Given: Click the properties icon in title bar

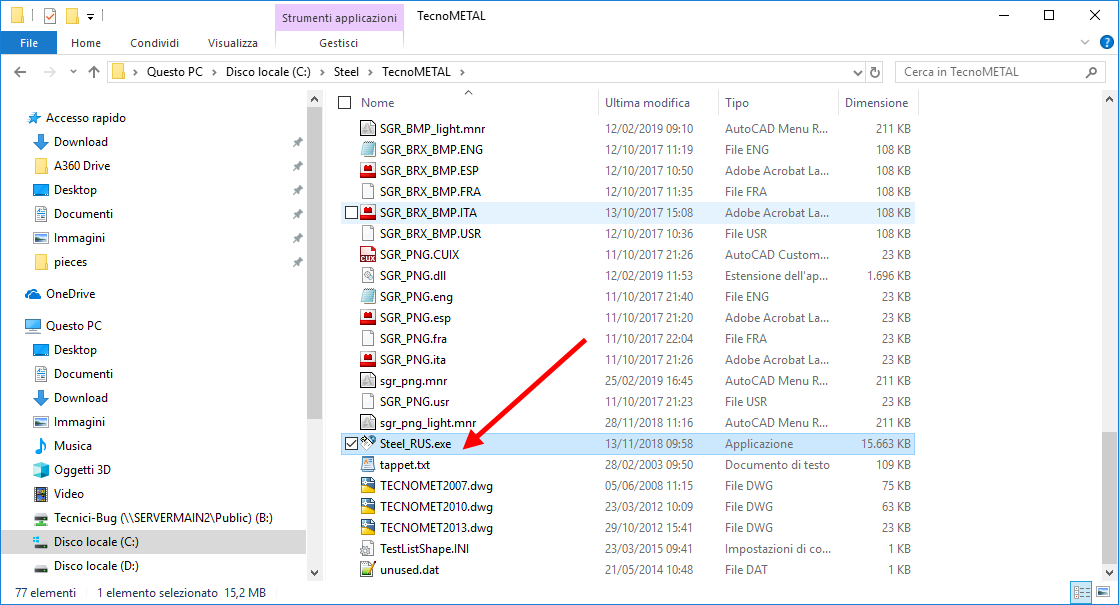Looking at the screenshot, I should point(49,16).
